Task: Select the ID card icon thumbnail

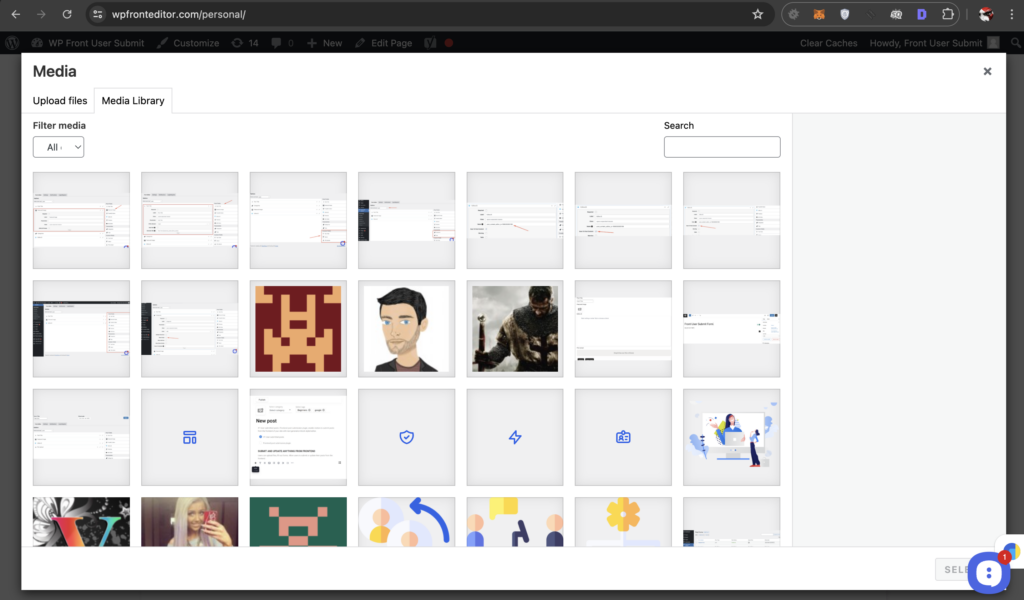Action: (x=623, y=437)
